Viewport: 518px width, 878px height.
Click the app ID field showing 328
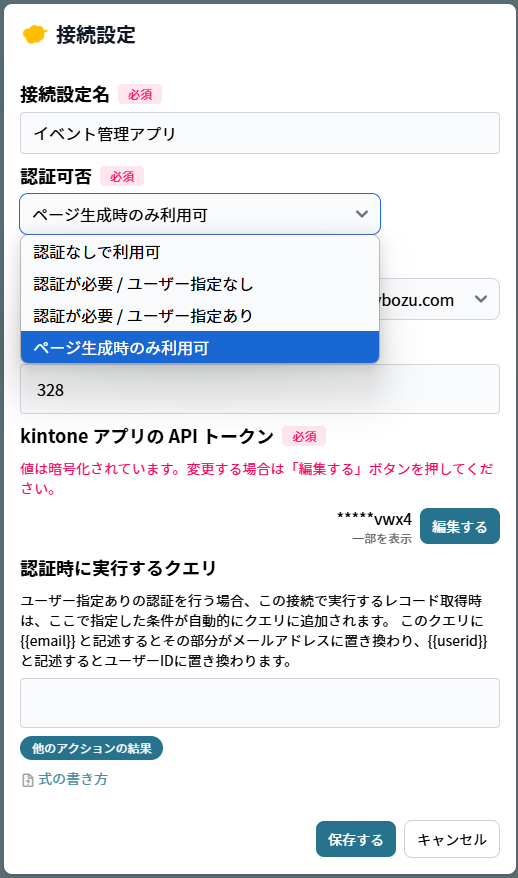point(260,389)
